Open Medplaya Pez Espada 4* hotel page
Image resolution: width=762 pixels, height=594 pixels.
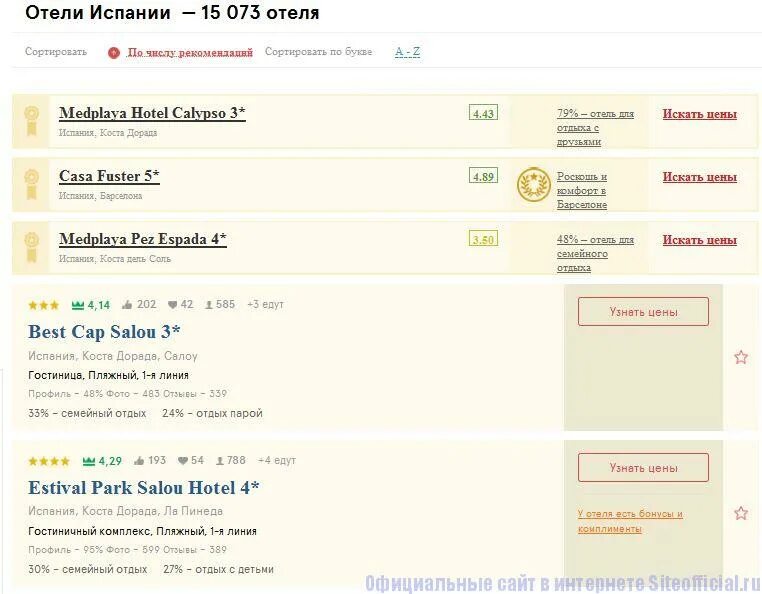point(143,239)
